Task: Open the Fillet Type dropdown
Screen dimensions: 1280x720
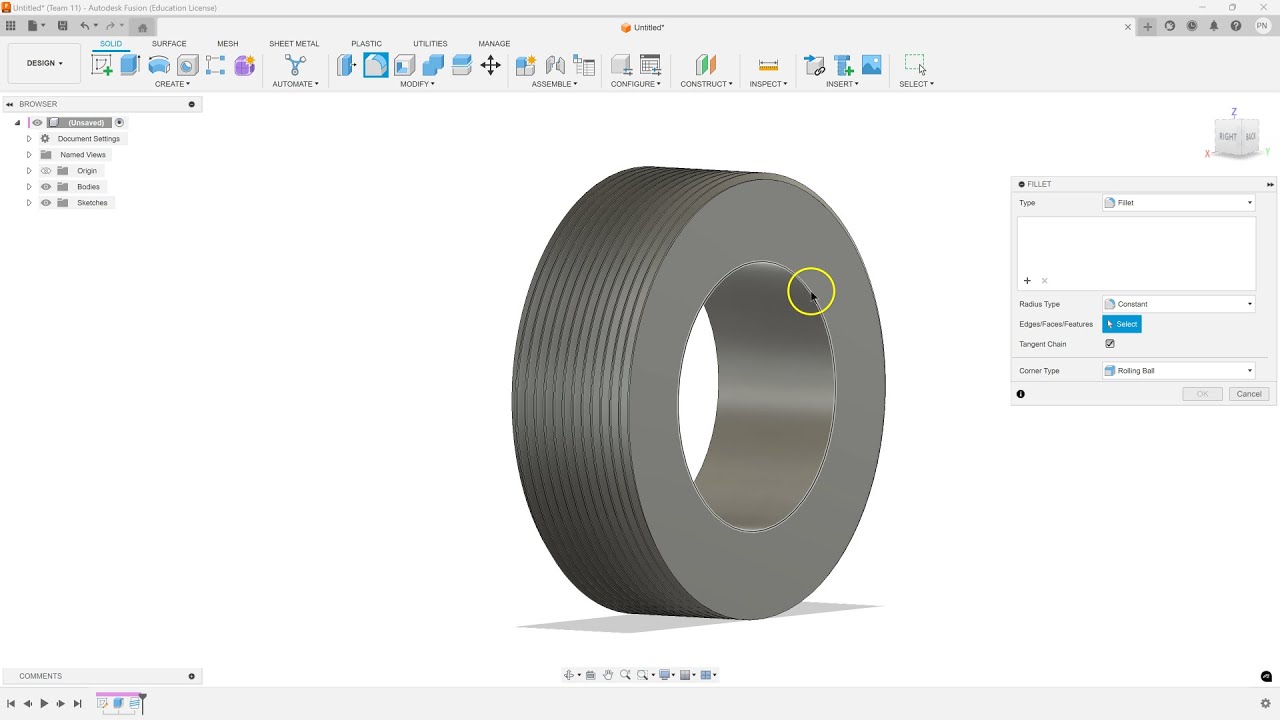Action: click(x=1179, y=203)
